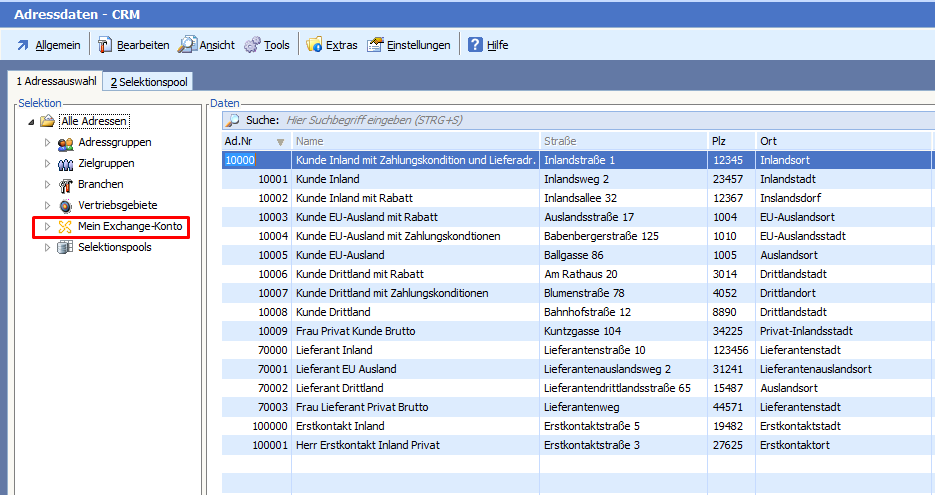
Task: Click the Allgemein arrow icon in toolbar
Action: coord(22,45)
